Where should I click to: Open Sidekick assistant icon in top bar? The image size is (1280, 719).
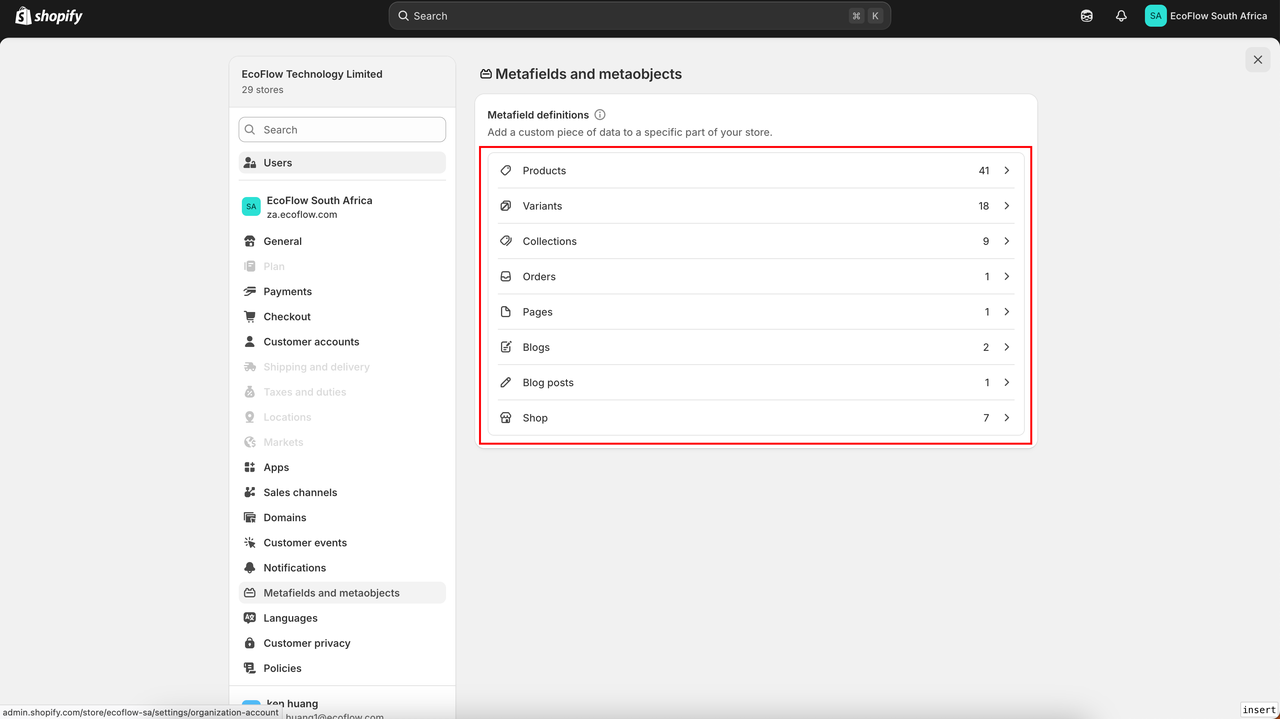pyautogui.click(x=1087, y=16)
